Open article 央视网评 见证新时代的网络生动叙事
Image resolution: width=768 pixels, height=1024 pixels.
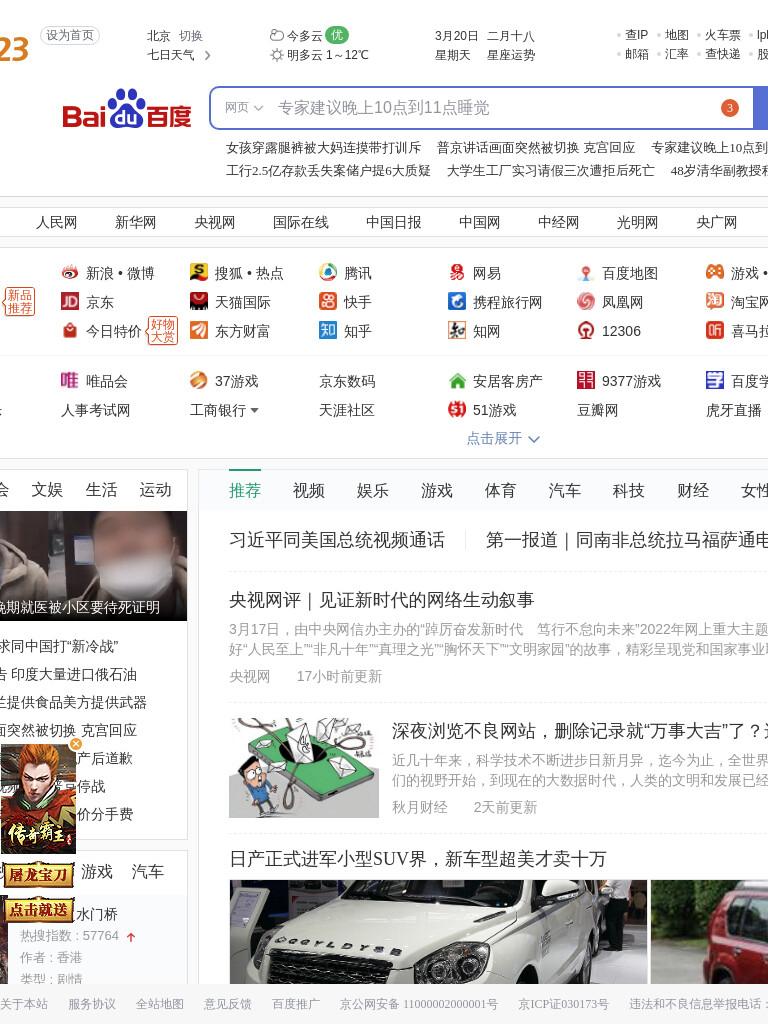(381, 600)
